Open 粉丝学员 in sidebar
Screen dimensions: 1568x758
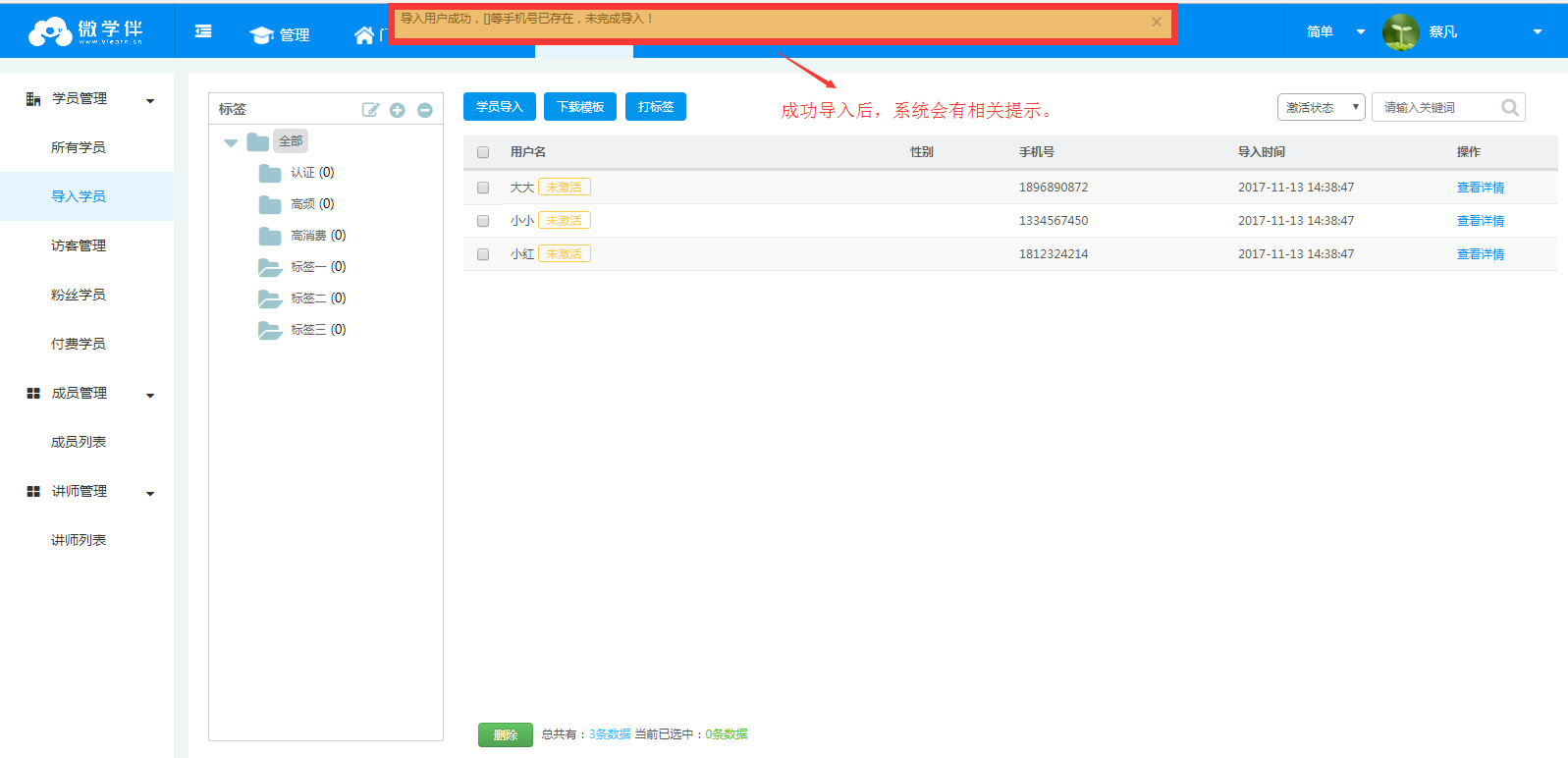coord(79,295)
